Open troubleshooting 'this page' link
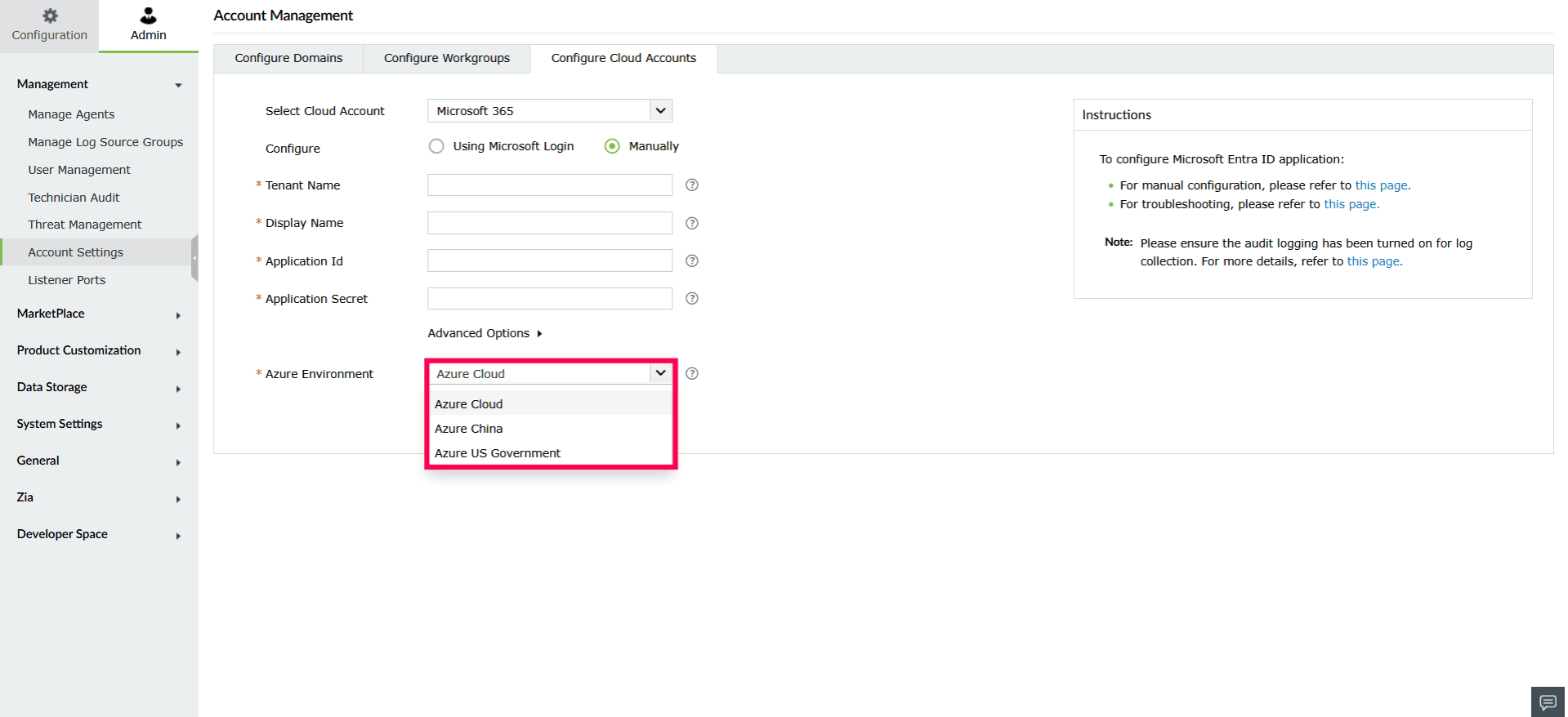 1351,204
